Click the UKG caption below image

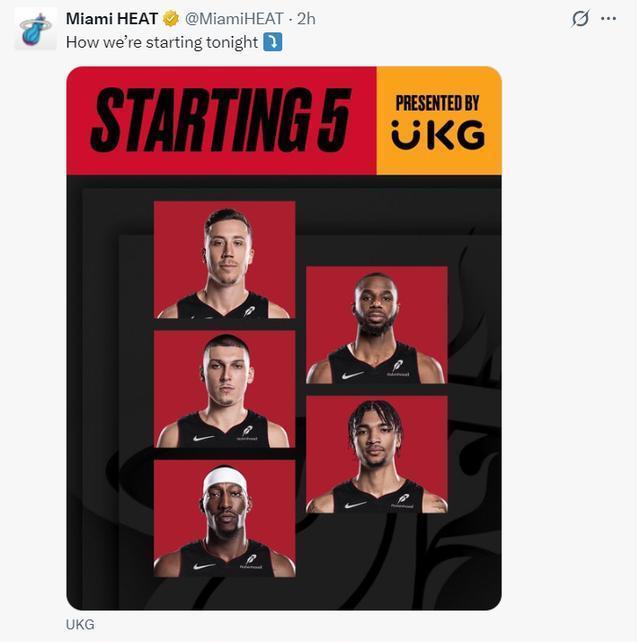pos(80,625)
